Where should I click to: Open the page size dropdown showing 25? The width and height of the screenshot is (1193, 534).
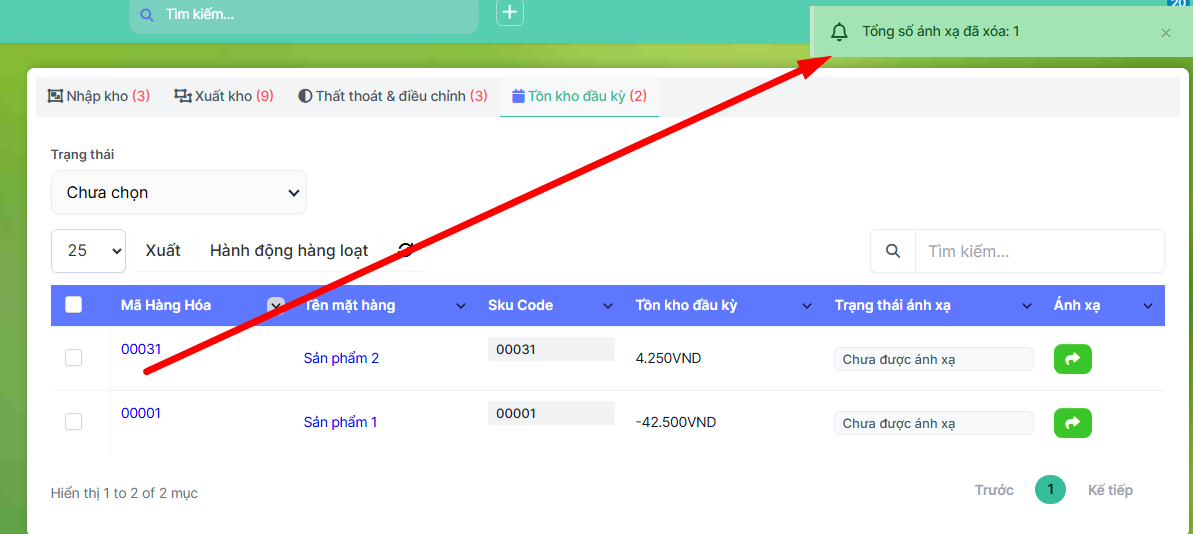pos(88,251)
